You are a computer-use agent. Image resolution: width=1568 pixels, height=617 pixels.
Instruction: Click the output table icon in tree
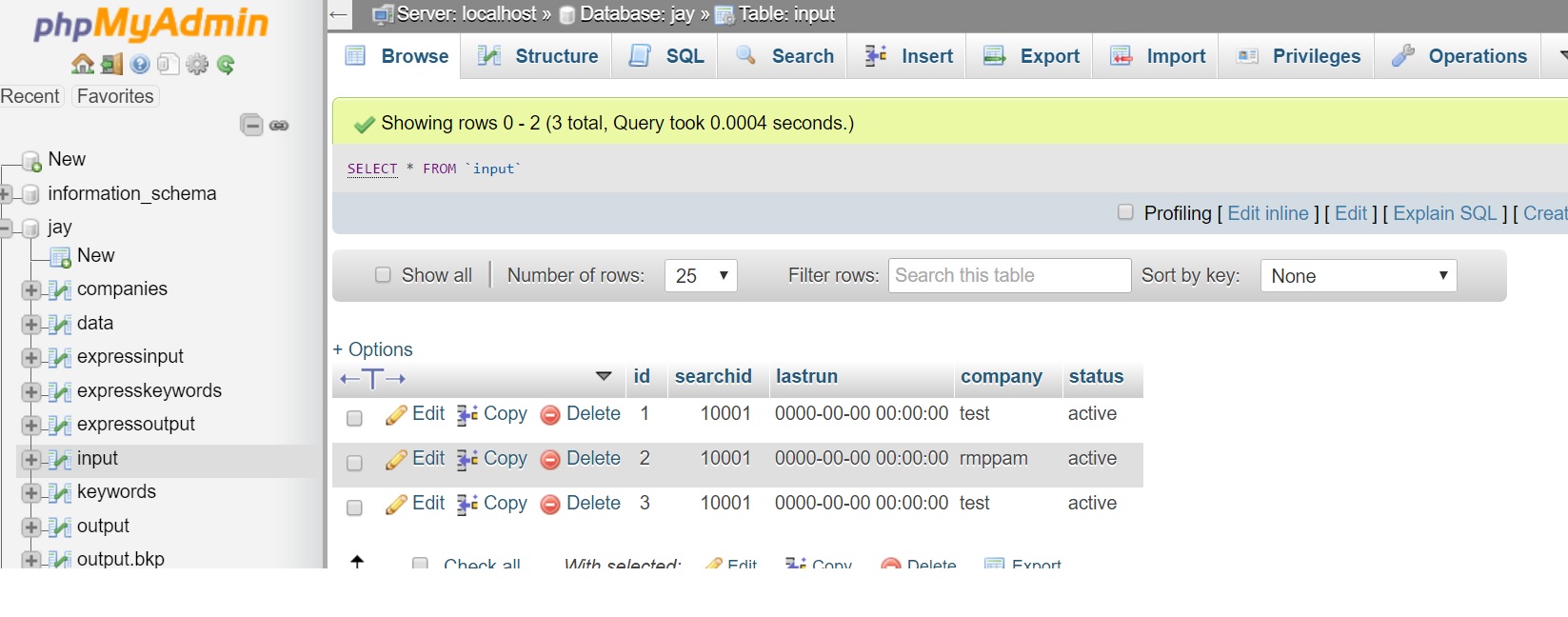[x=60, y=527]
